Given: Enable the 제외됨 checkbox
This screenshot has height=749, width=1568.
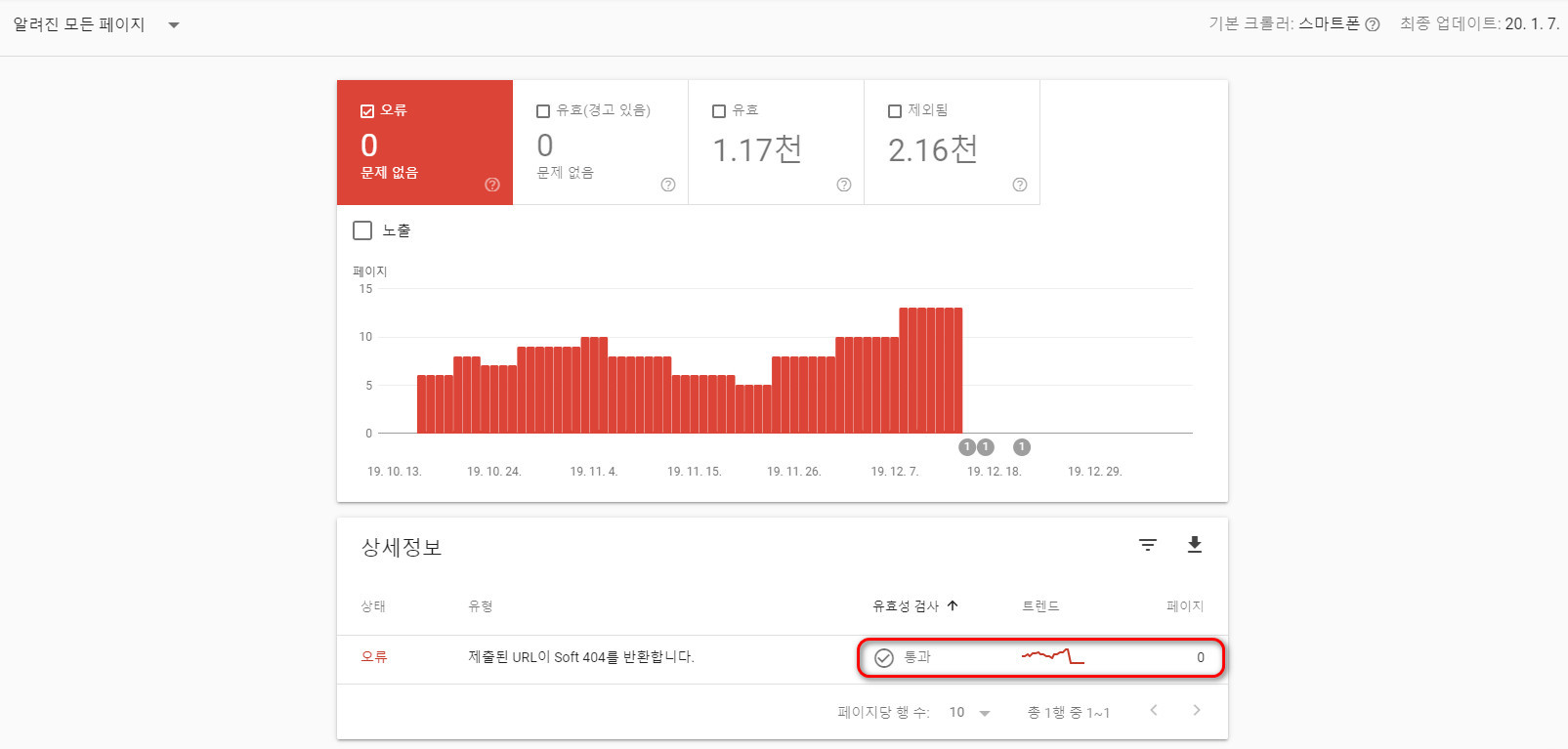Looking at the screenshot, I should (x=895, y=111).
